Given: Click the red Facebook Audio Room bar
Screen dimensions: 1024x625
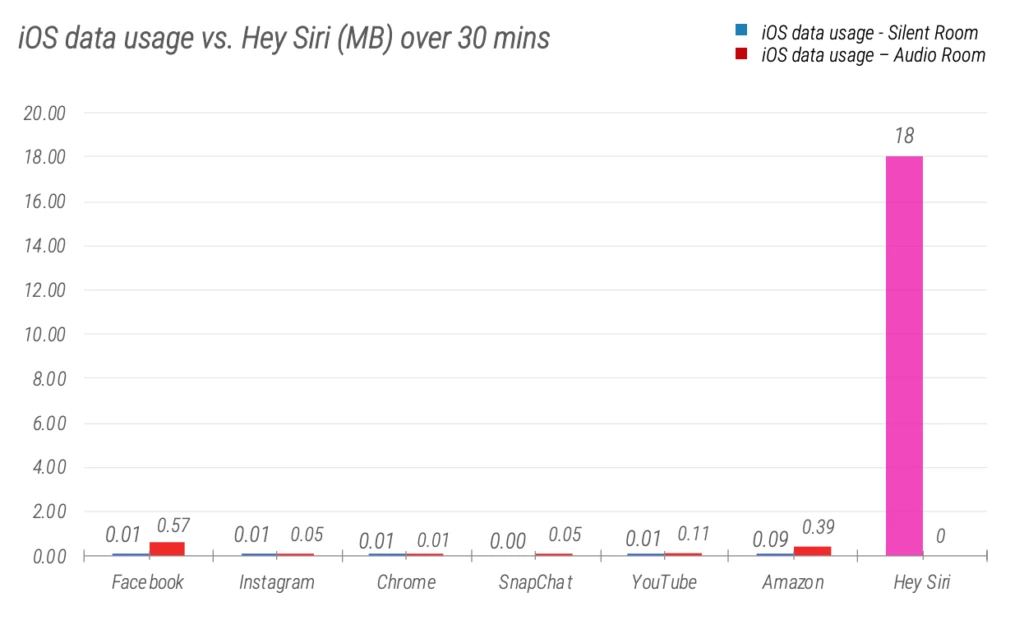Looking at the screenshot, I should (x=167, y=548).
